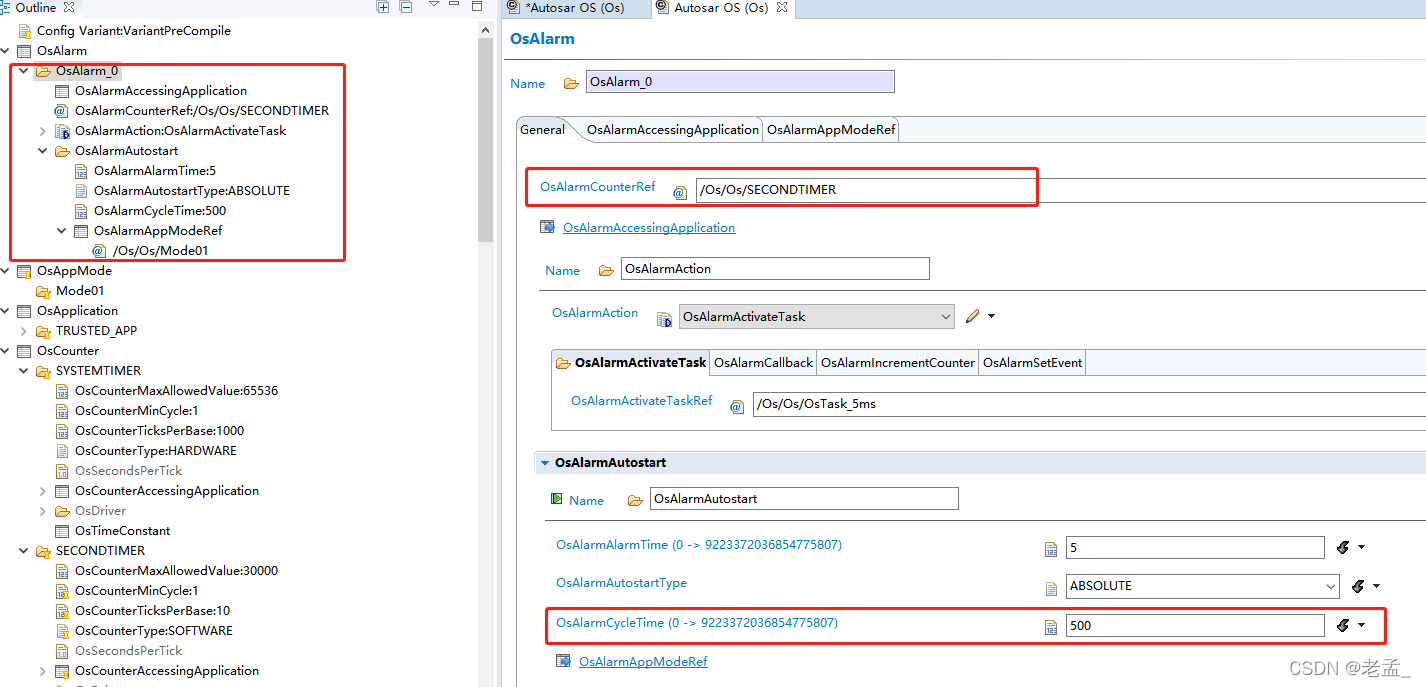Click the @ icon beside OsAlarmCounterRef tree row

[62, 111]
